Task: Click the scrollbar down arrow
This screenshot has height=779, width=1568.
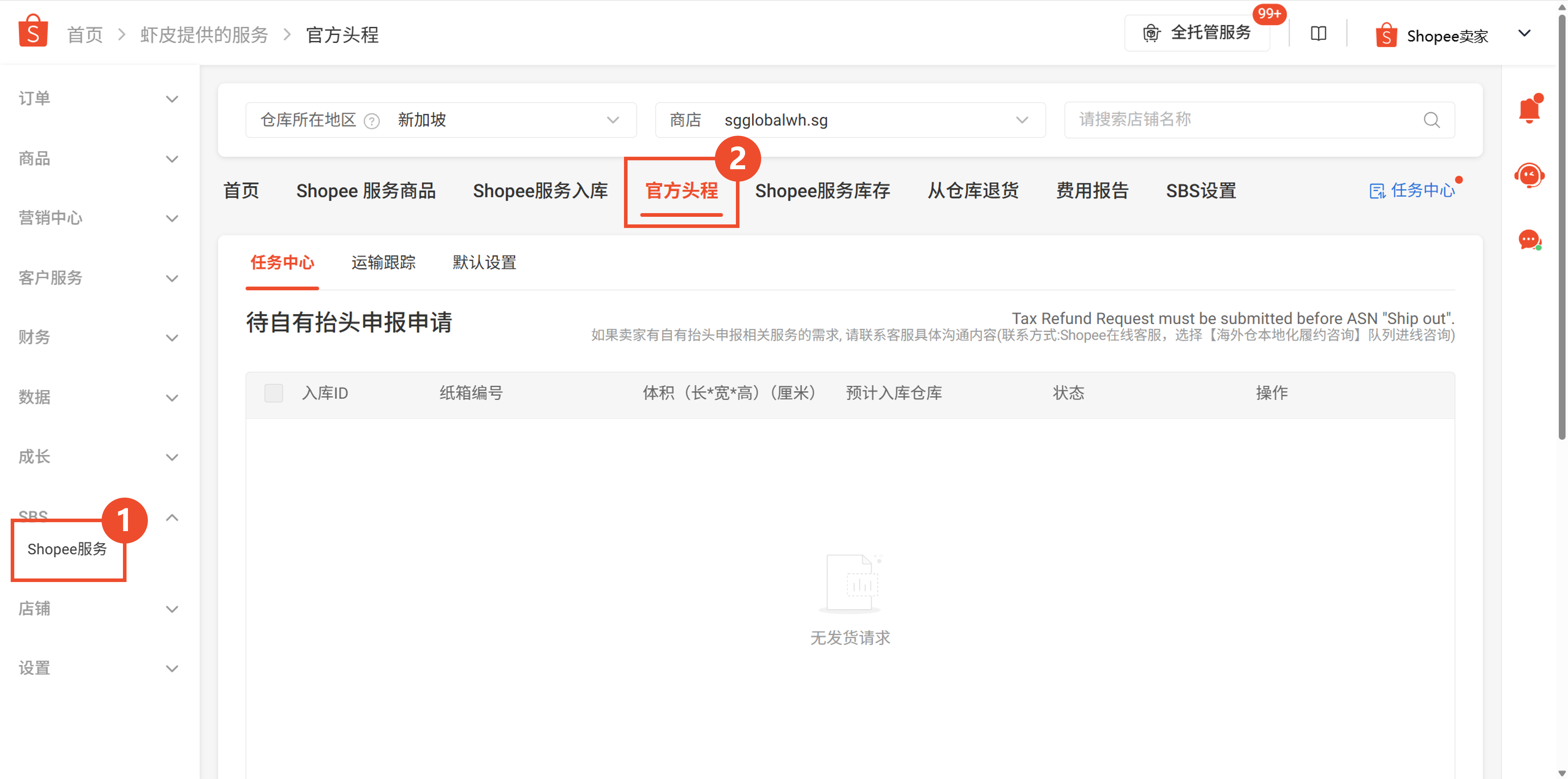Action: [1561, 773]
